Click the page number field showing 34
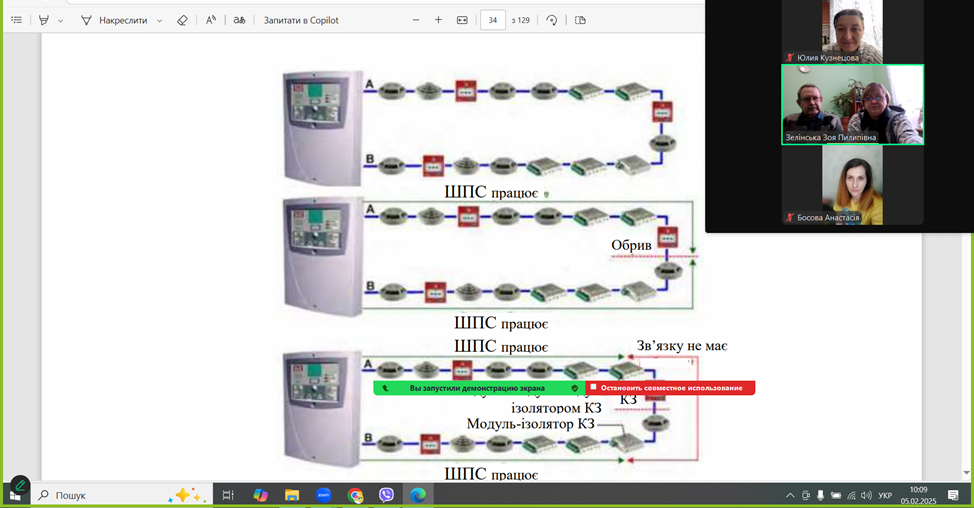 coord(492,20)
